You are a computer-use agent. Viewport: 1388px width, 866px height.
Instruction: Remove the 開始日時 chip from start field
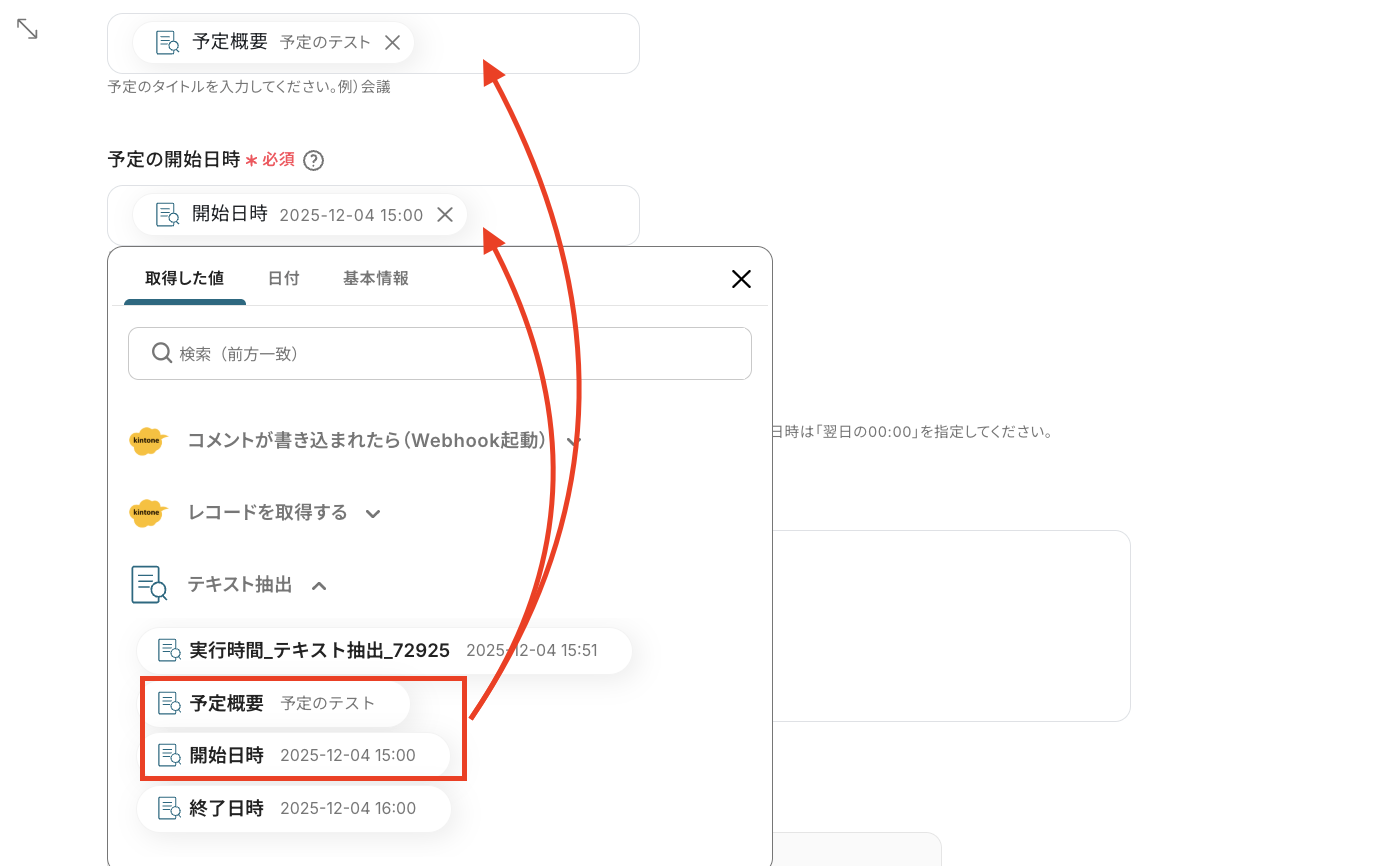pyautogui.click(x=446, y=214)
